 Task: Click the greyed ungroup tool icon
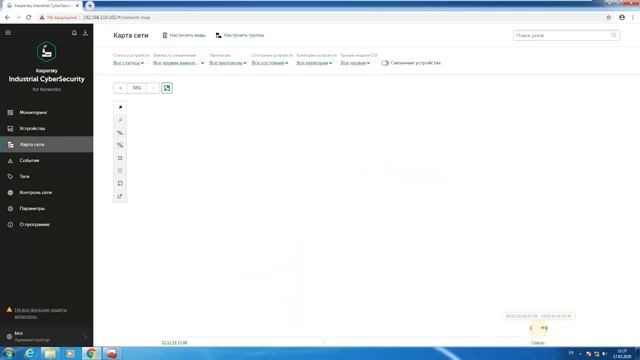click(120, 171)
